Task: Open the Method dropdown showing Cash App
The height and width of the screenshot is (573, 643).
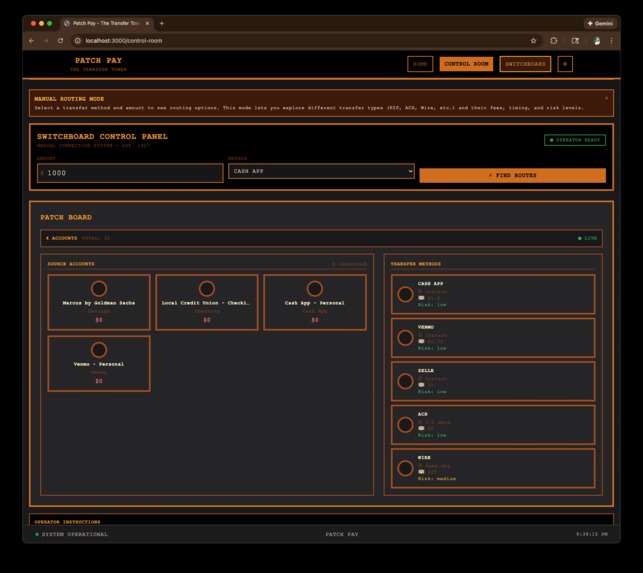Action: pos(321,171)
